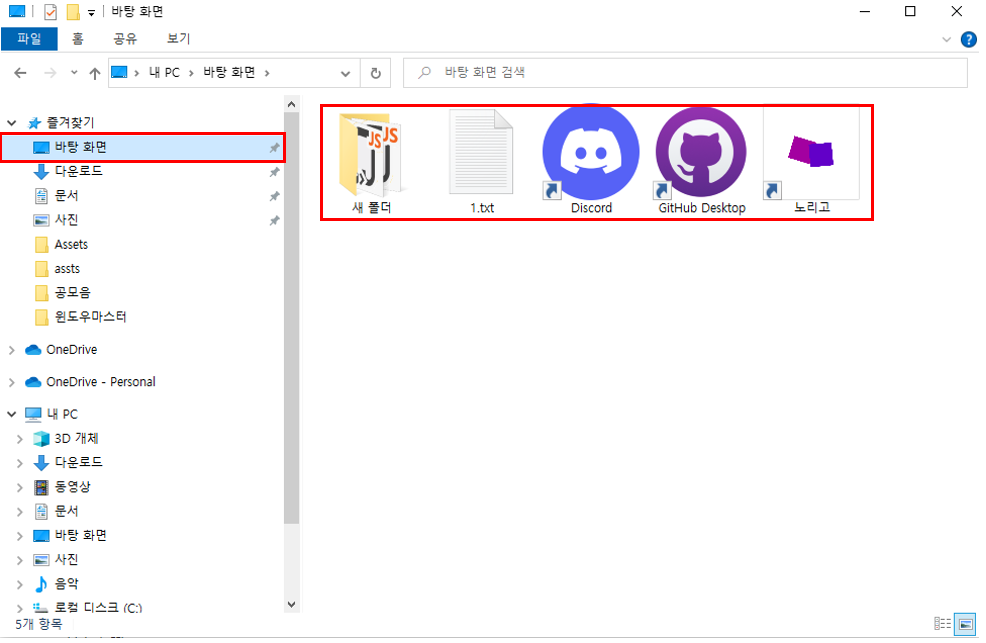Open the 공유 ribbon tab
The width and height of the screenshot is (986, 643).
[x=125, y=39]
